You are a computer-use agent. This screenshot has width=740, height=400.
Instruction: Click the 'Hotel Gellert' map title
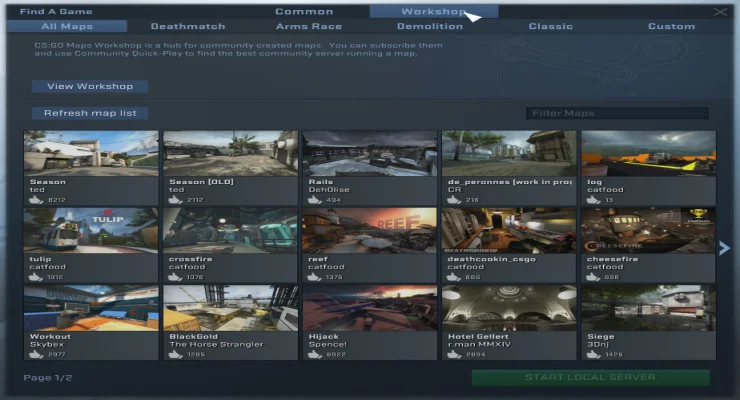478,336
